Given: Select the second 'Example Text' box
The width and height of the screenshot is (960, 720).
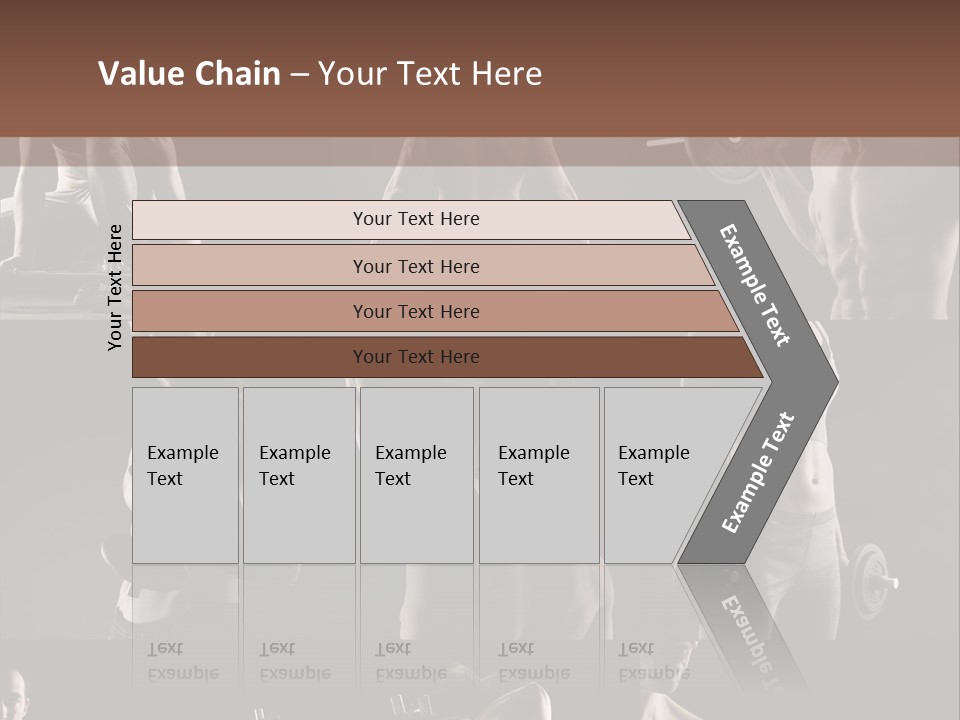Looking at the screenshot, I should pyautogui.click(x=298, y=475).
